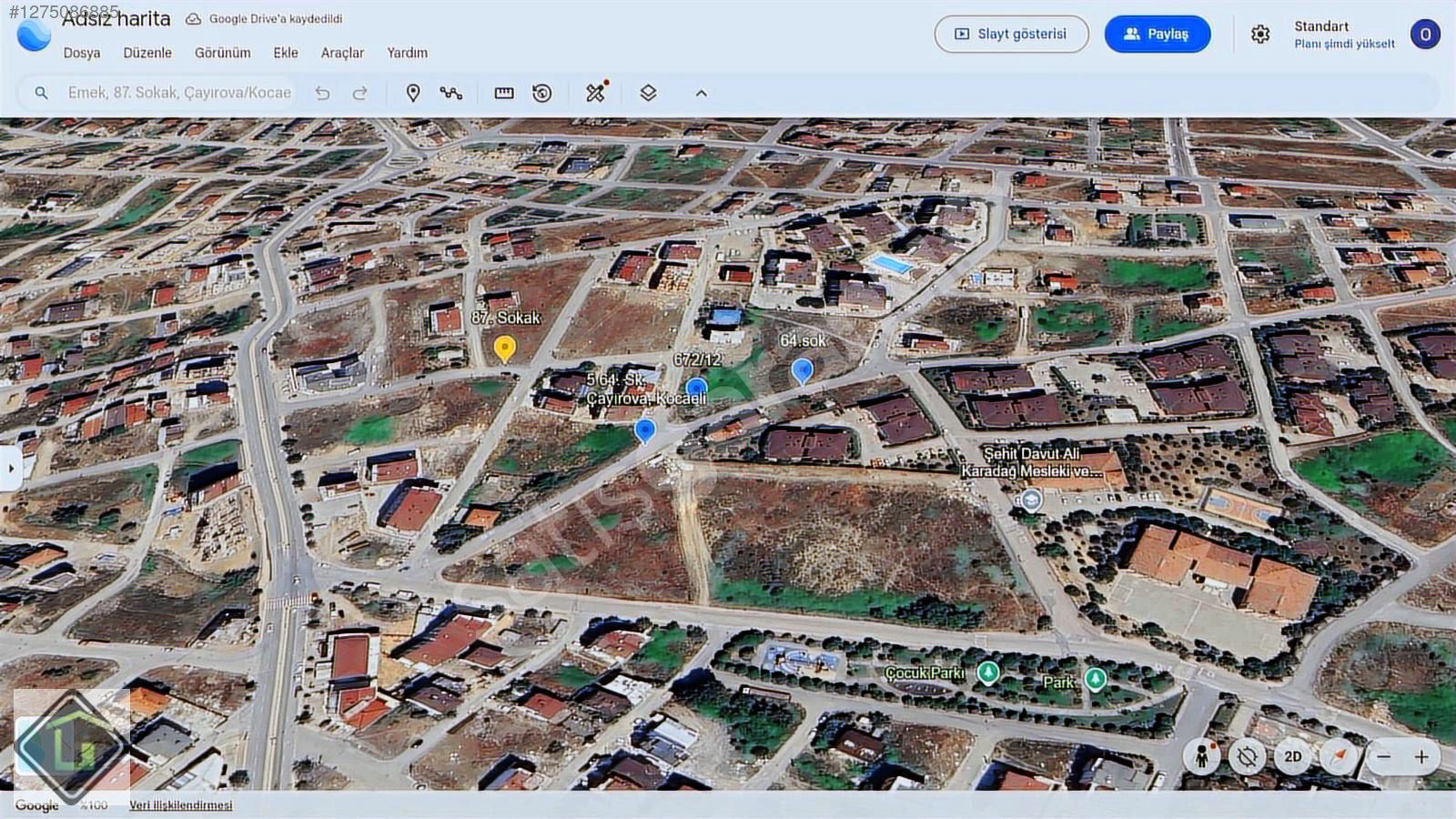This screenshot has height=819, width=1456.
Task: Start the Slayt gösterisi presentation
Action: [1011, 35]
